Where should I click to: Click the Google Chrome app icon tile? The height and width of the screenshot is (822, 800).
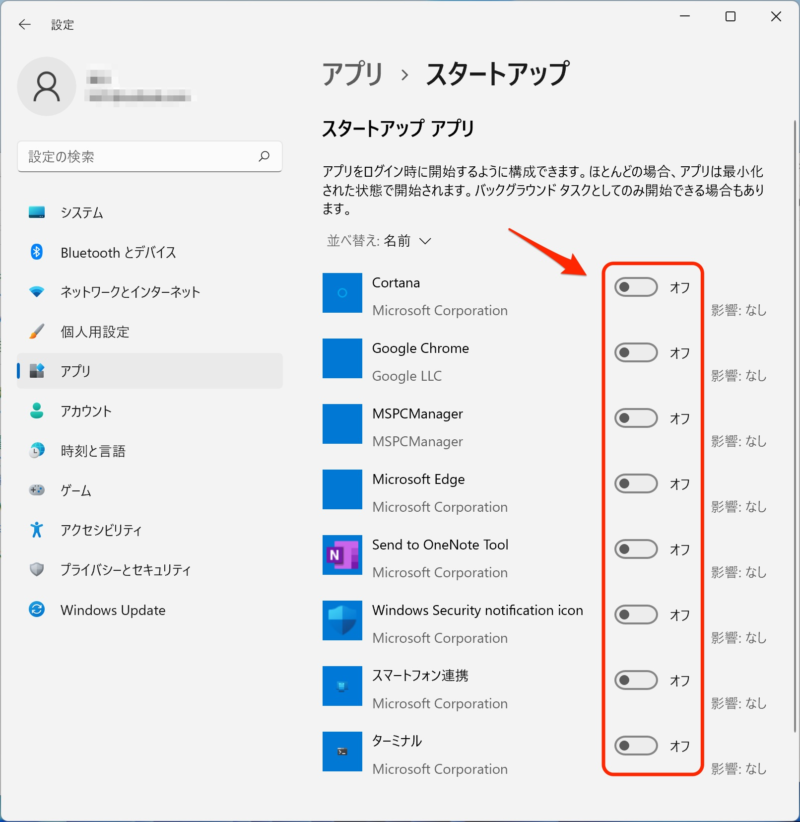[x=342, y=359]
